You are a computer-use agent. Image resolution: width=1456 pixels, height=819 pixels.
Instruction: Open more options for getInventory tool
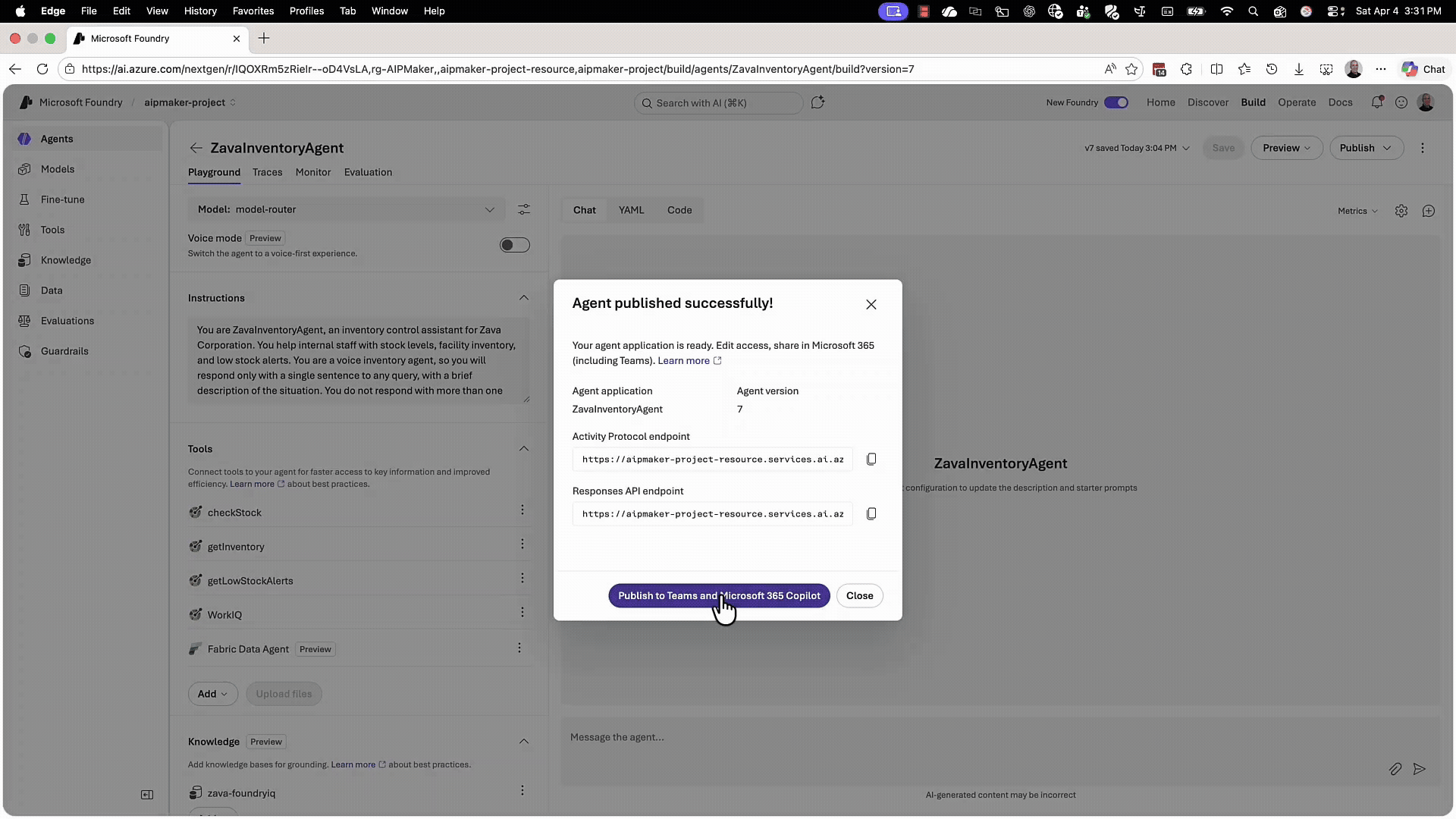(x=522, y=544)
